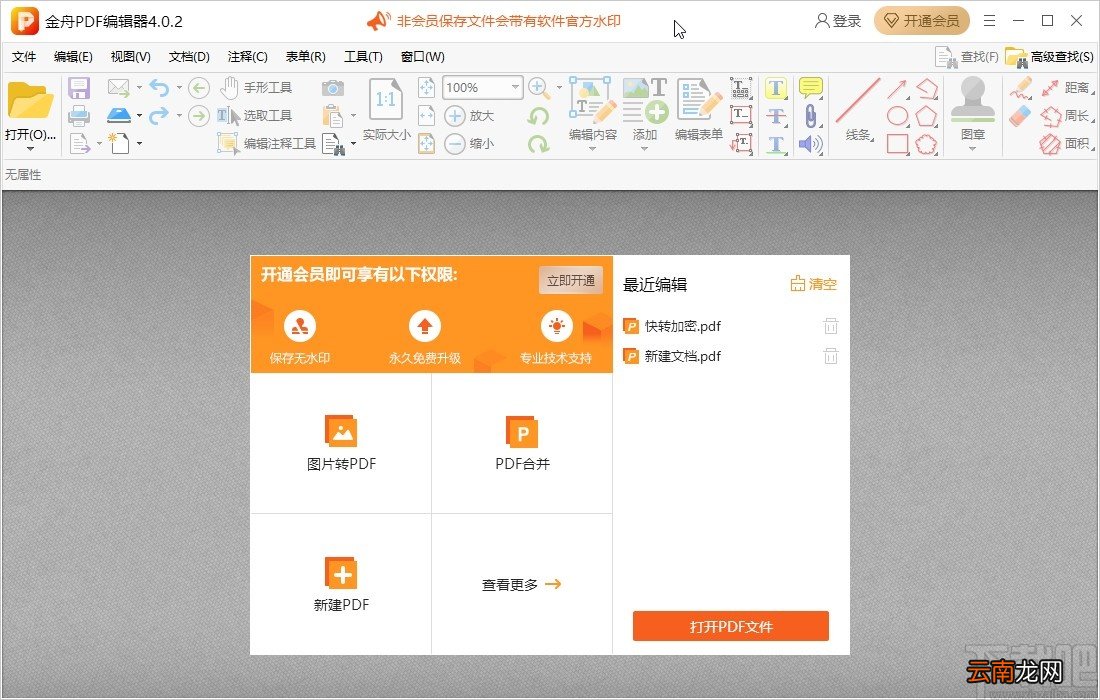
Task: Click the stamp (图章) tool
Action: pos(972,109)
